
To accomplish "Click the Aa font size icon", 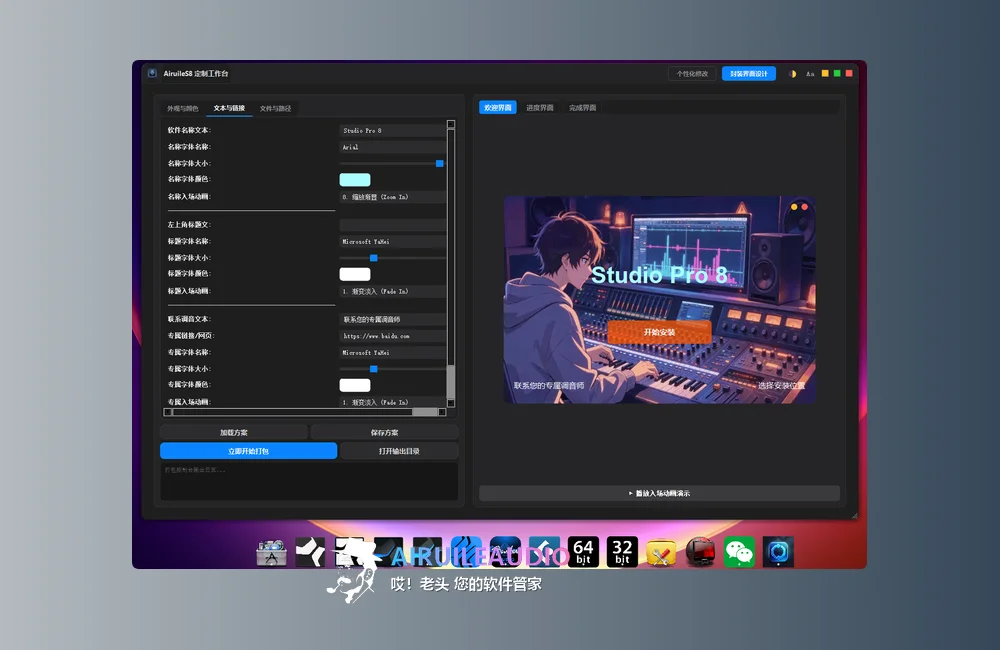I will pos(810,74).
